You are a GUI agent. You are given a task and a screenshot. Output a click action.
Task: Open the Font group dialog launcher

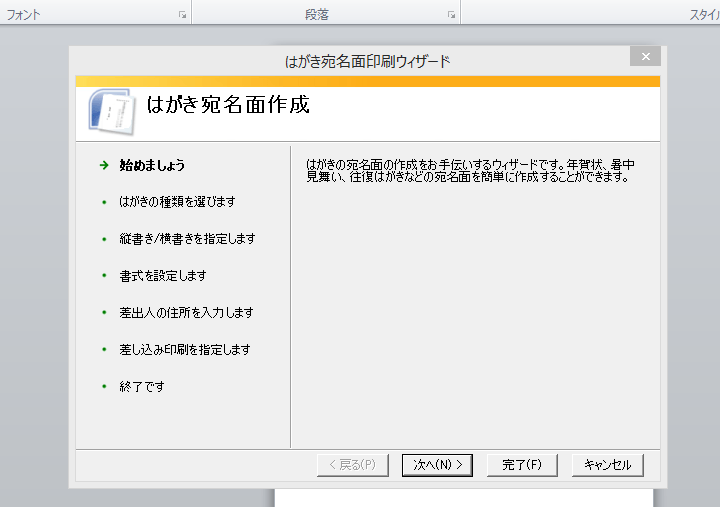click(x=182, y=15)
